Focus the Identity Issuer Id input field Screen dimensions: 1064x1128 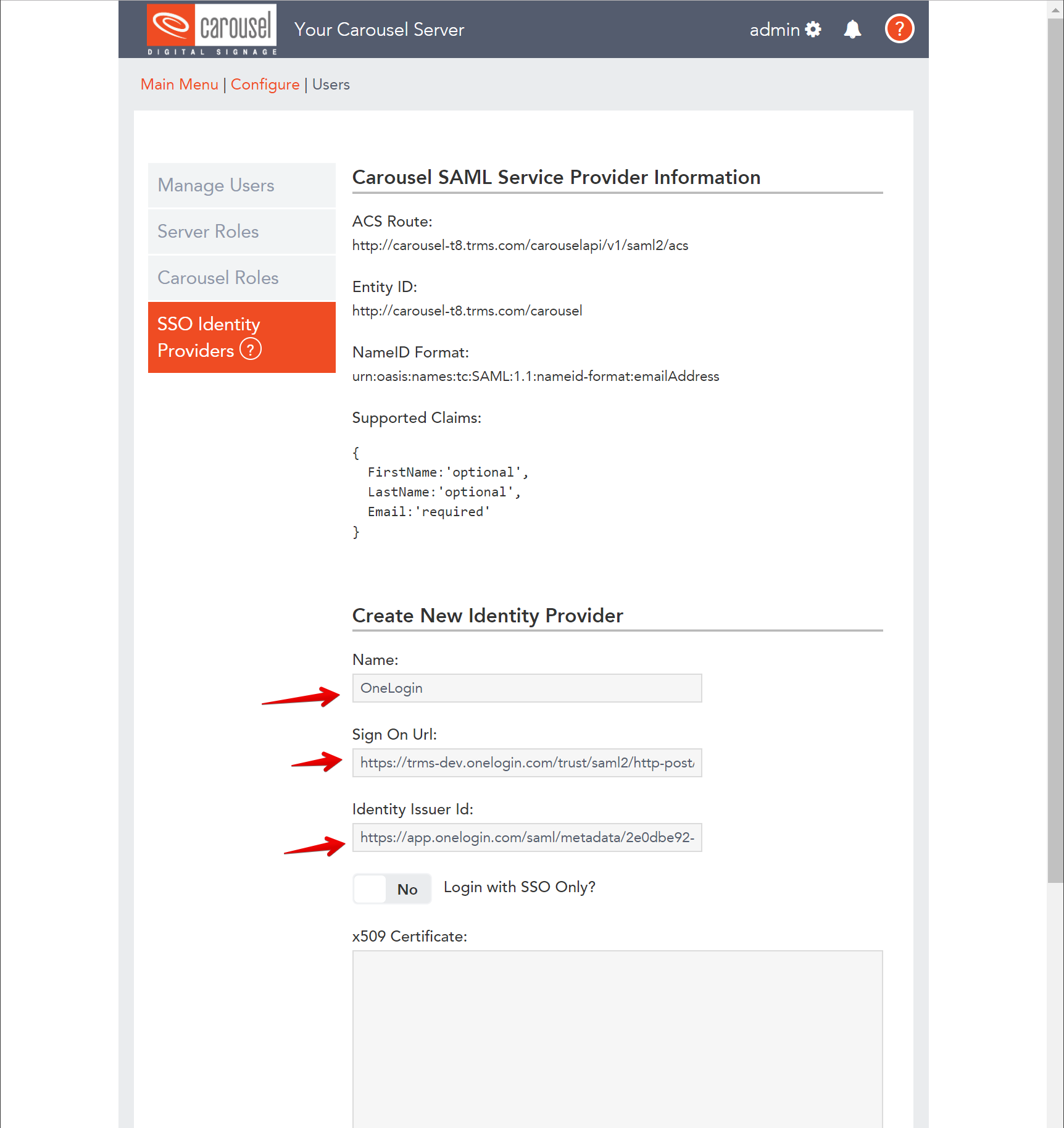coord(527,838)
